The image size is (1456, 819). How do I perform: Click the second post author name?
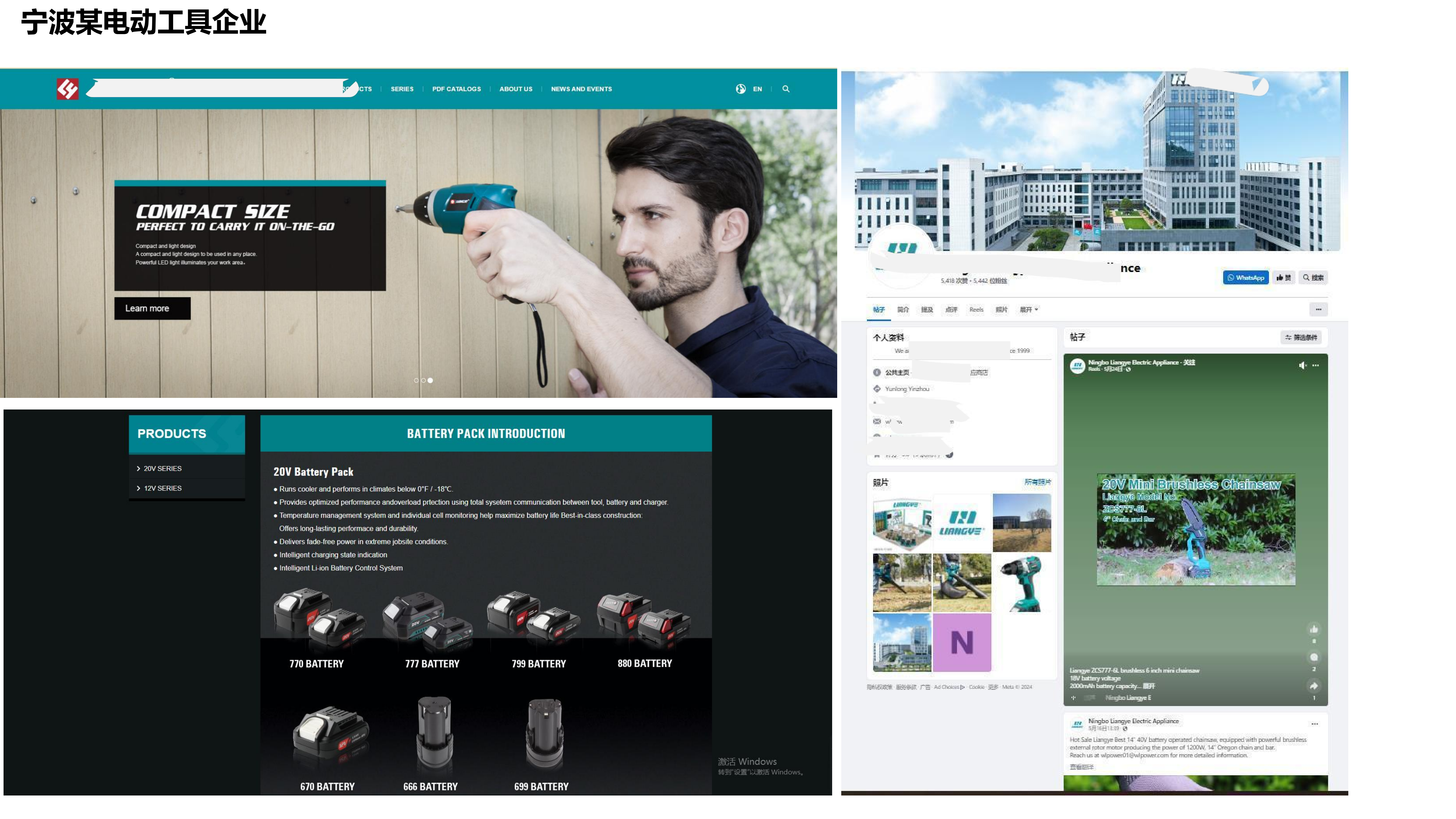tap(1133, 721)
